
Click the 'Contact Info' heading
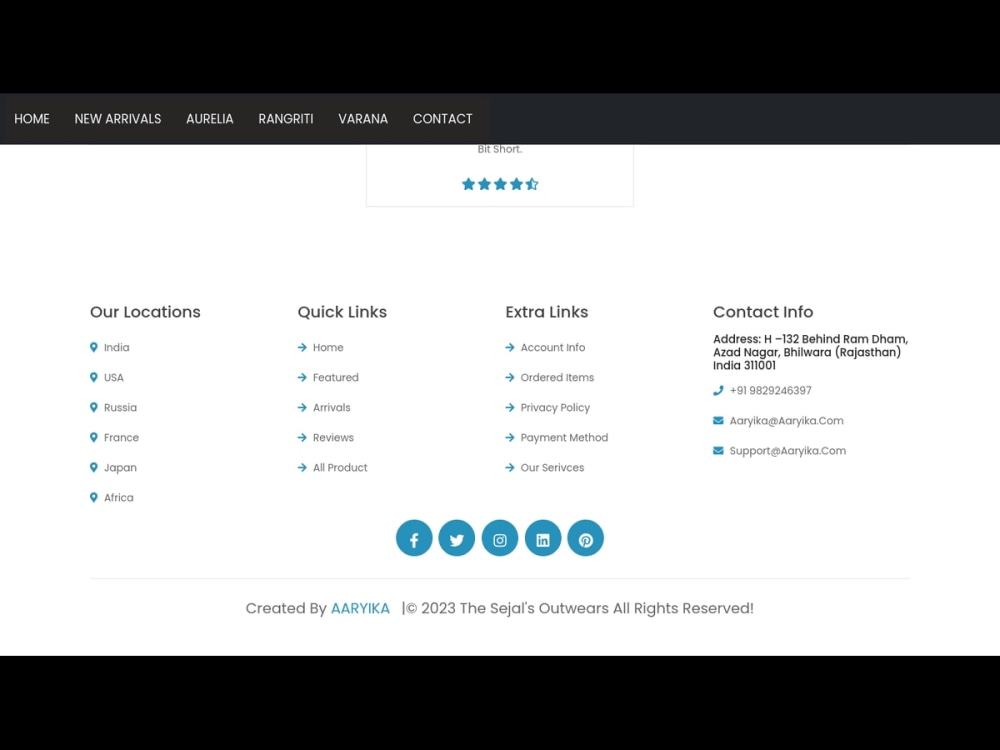tap(763, 312)
